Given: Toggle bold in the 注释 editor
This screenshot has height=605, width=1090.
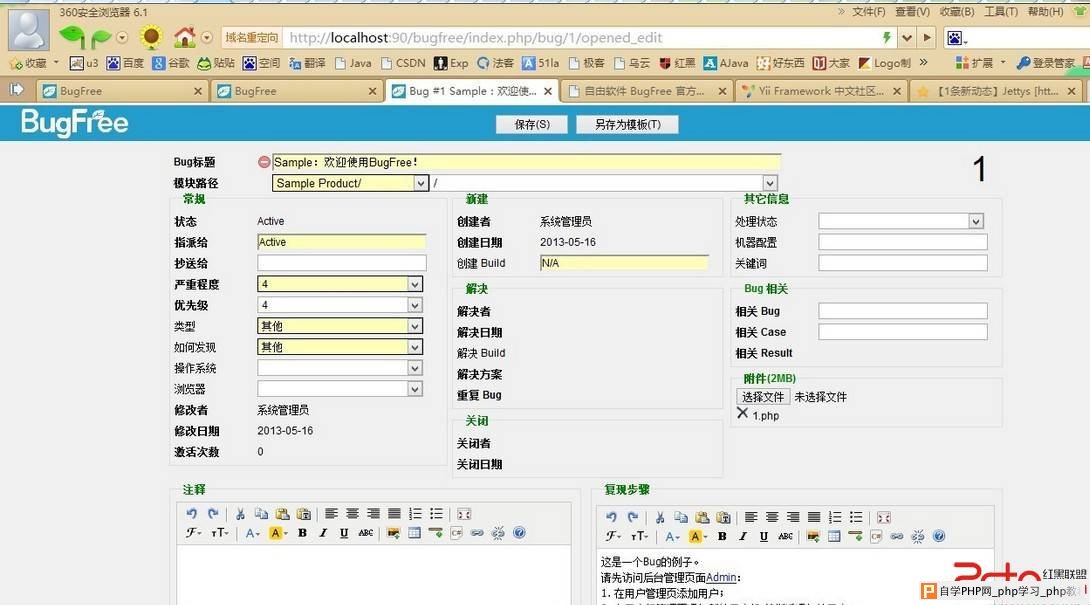Looking at the screenshot, I should coord(302,533).
